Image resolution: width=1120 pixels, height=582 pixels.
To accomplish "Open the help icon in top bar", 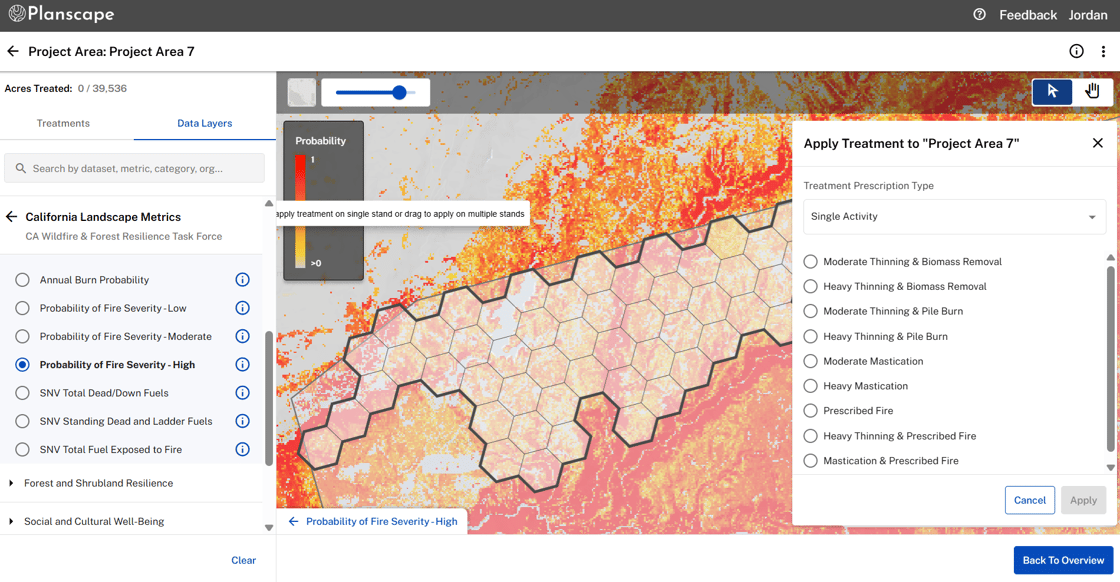I will [x=979, y=15].
